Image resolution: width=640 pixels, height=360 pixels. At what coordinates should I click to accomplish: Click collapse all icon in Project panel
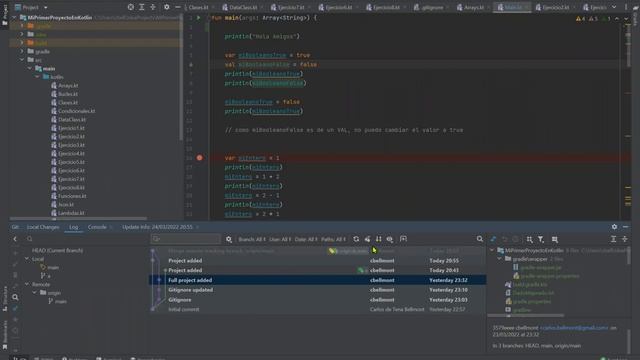coord(153,7)
